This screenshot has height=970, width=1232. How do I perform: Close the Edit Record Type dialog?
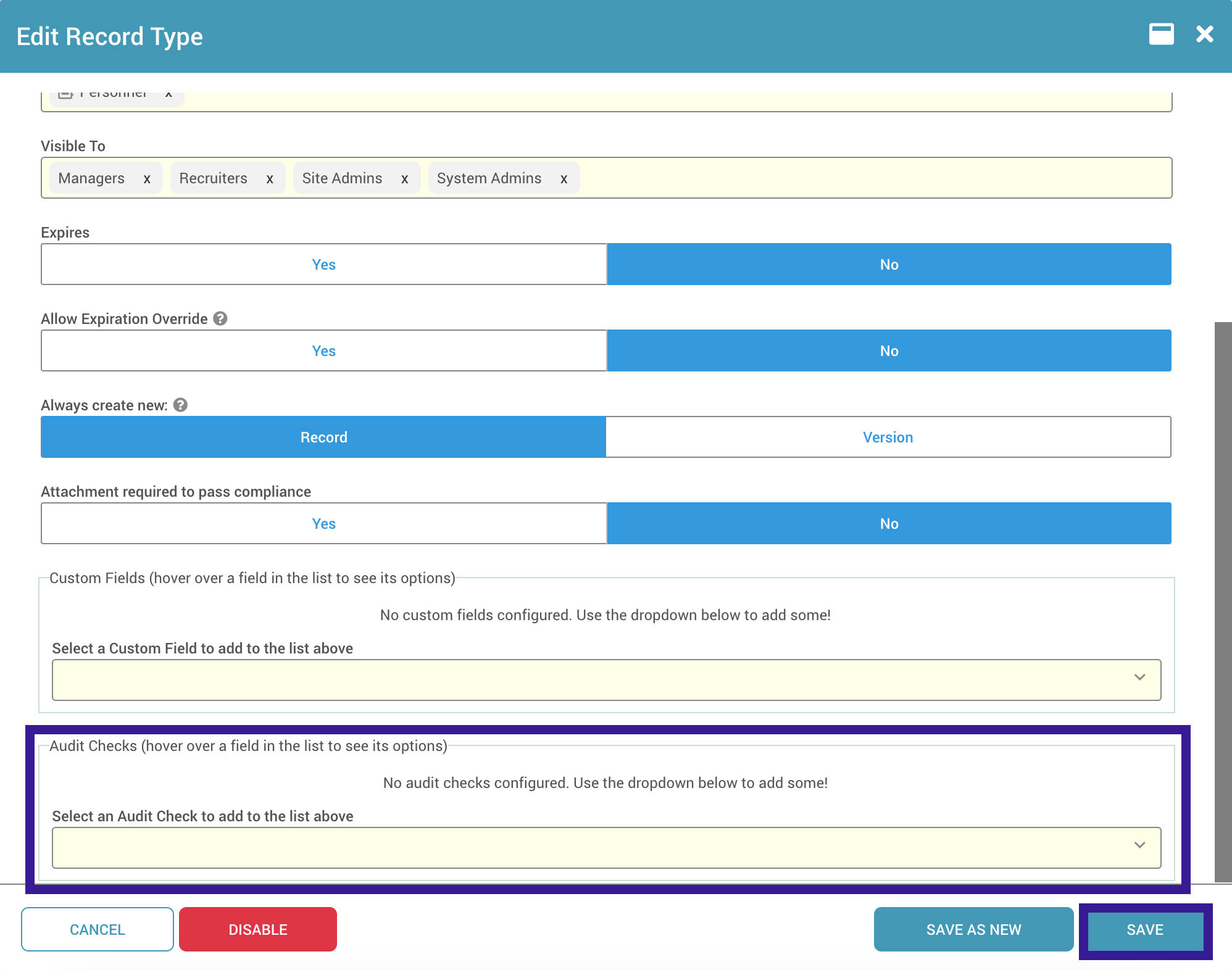click(x=1204, y=35)
